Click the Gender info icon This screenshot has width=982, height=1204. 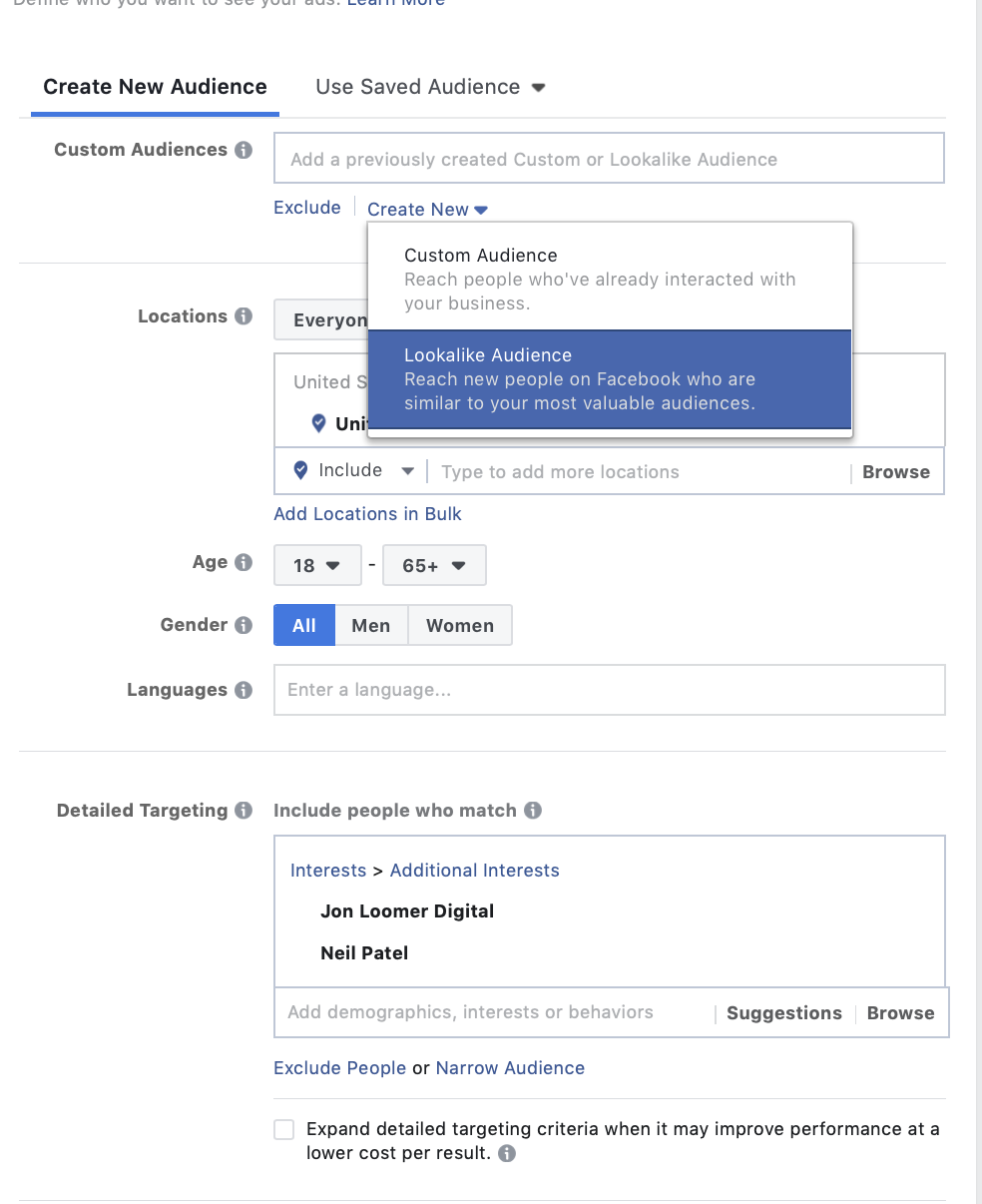tap(244, 625)
